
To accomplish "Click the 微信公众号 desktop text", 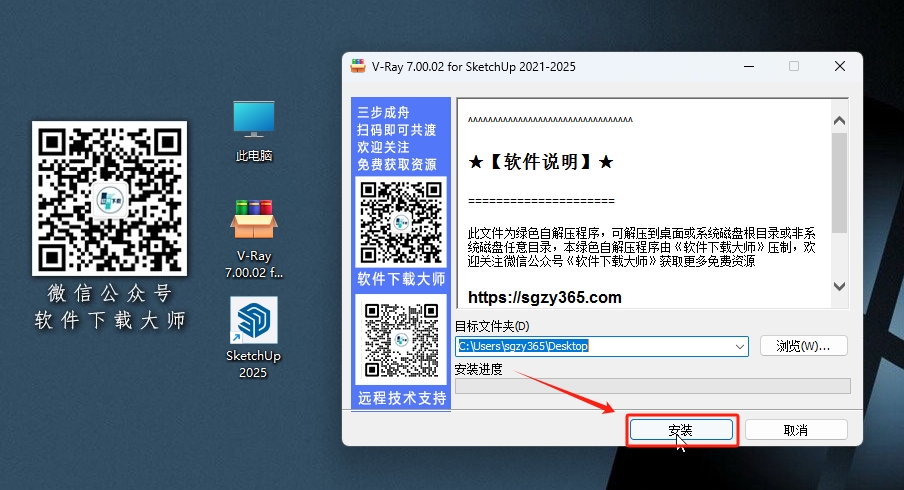I will [x=110, y=293].
